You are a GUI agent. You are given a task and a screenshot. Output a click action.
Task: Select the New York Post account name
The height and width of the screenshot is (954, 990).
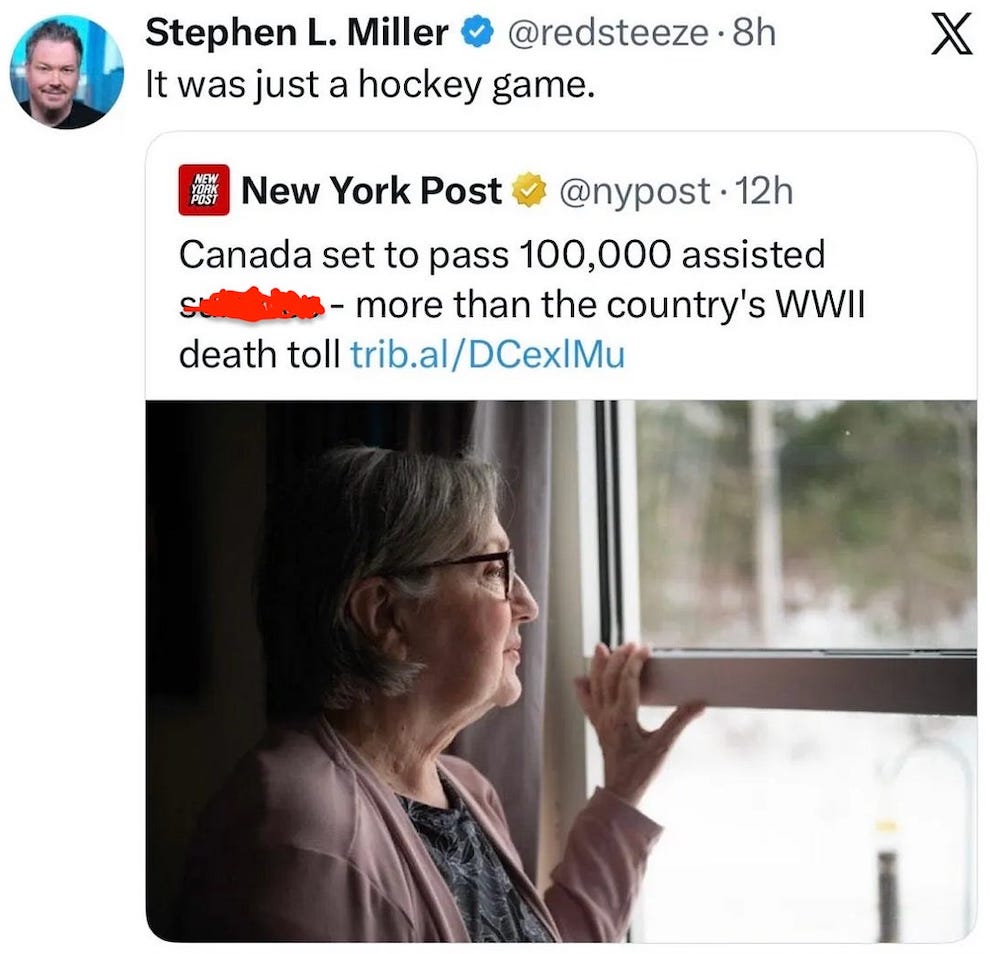[371, 190]
